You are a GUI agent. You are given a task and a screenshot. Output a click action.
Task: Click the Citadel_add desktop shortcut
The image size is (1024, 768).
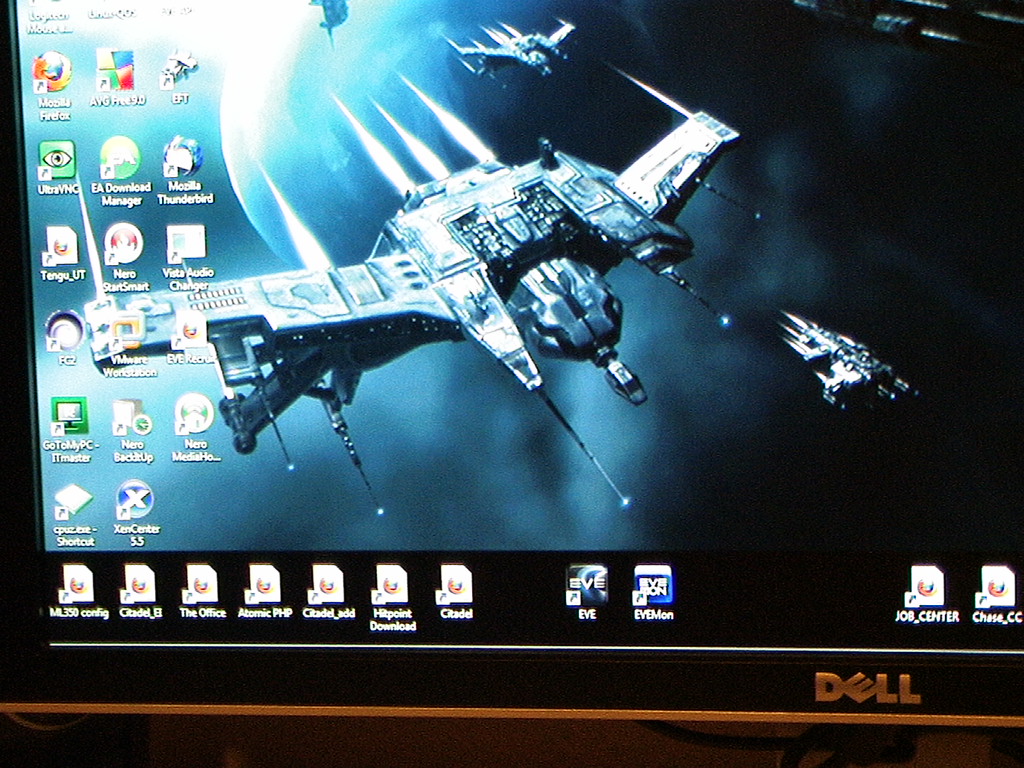point(328,592)
